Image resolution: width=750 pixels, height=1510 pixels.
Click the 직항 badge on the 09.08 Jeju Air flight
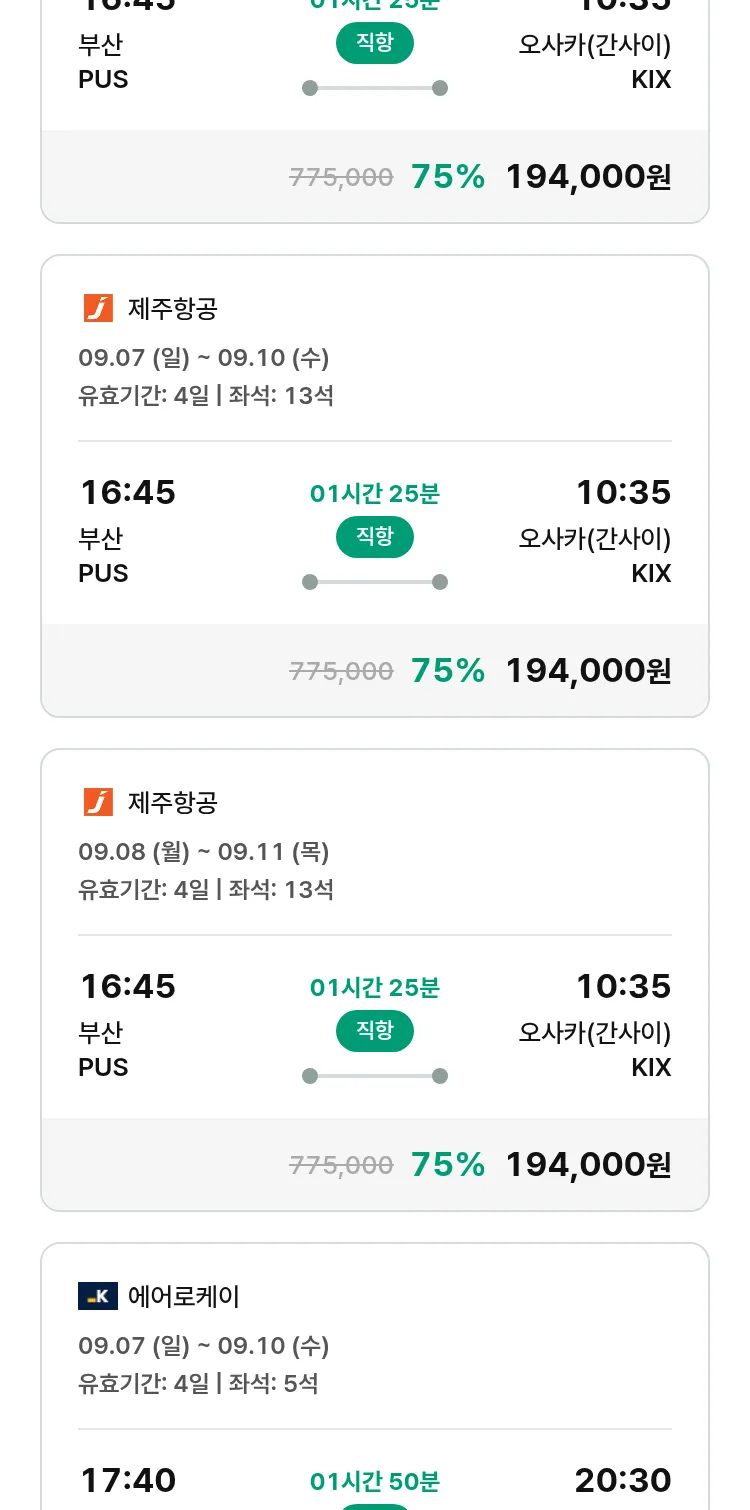pyautogui.click(x=374, y=1032)
